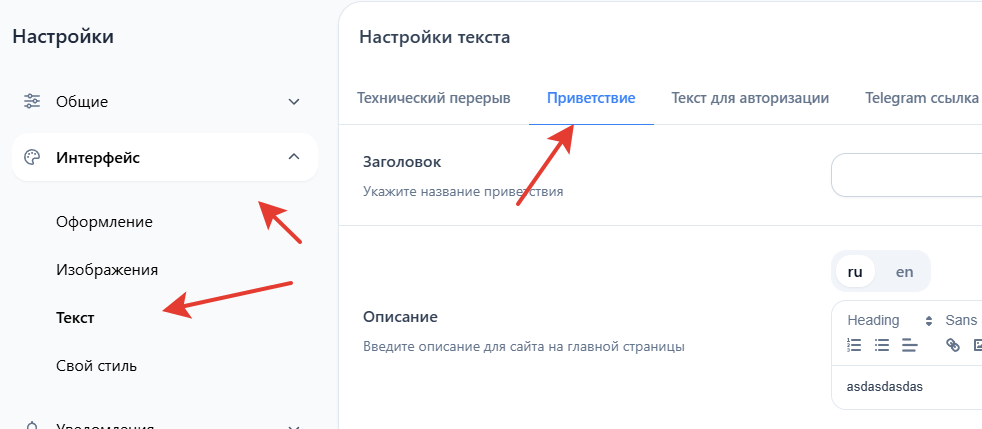Insert a hyperlink in the editor
Image resolution: width=982 pixels, height=429 pixels.
pyautogui.click(x=953, y=345)
